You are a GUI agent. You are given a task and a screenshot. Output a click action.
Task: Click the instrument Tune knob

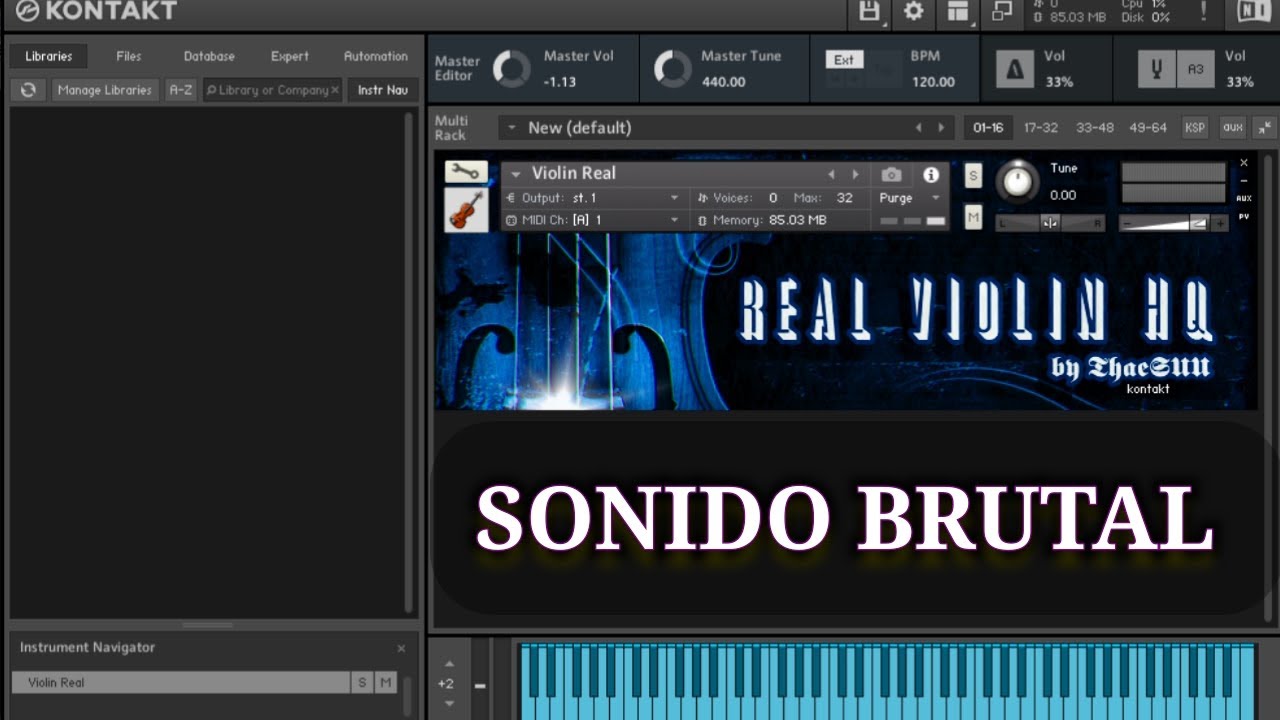[1018, 180]
